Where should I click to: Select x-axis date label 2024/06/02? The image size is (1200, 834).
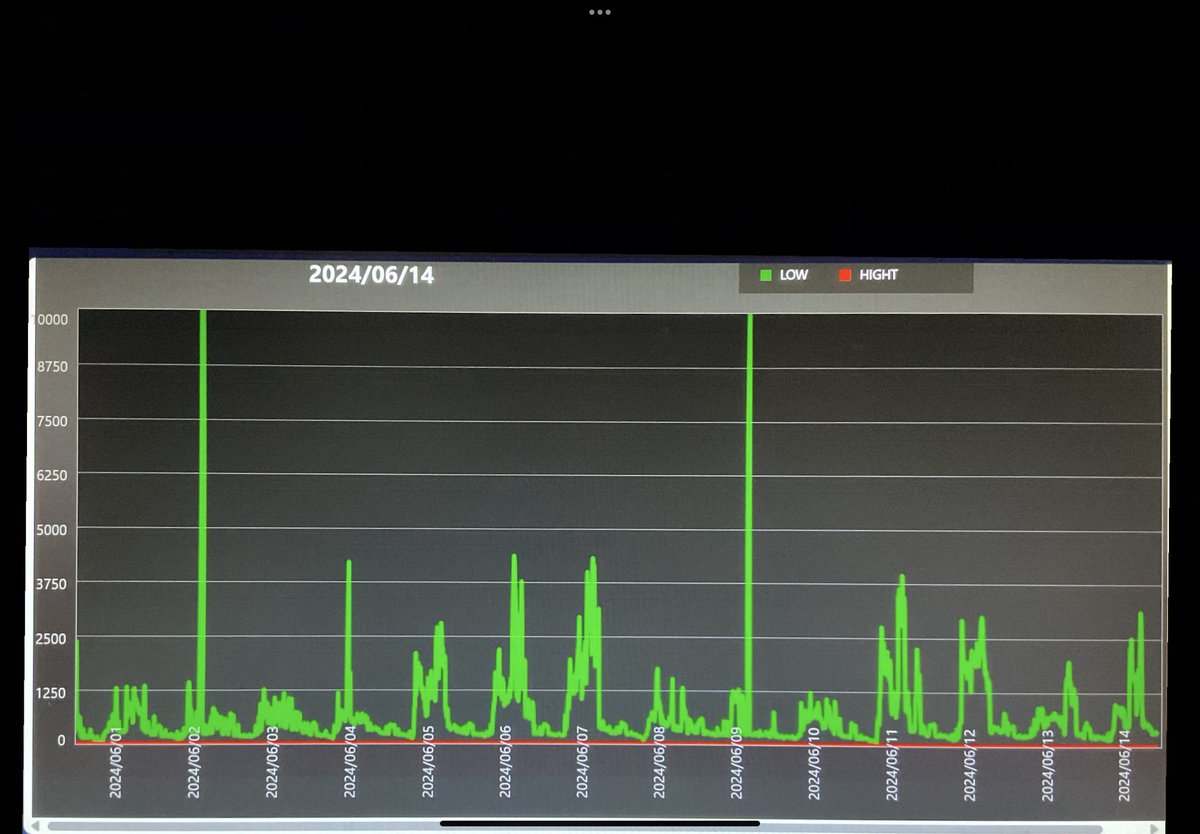(x=193, y=763)
